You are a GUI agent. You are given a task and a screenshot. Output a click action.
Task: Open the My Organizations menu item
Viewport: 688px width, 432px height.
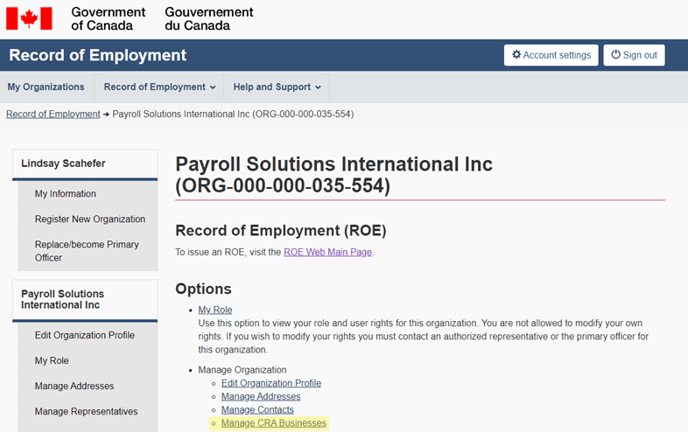[45, 87]
